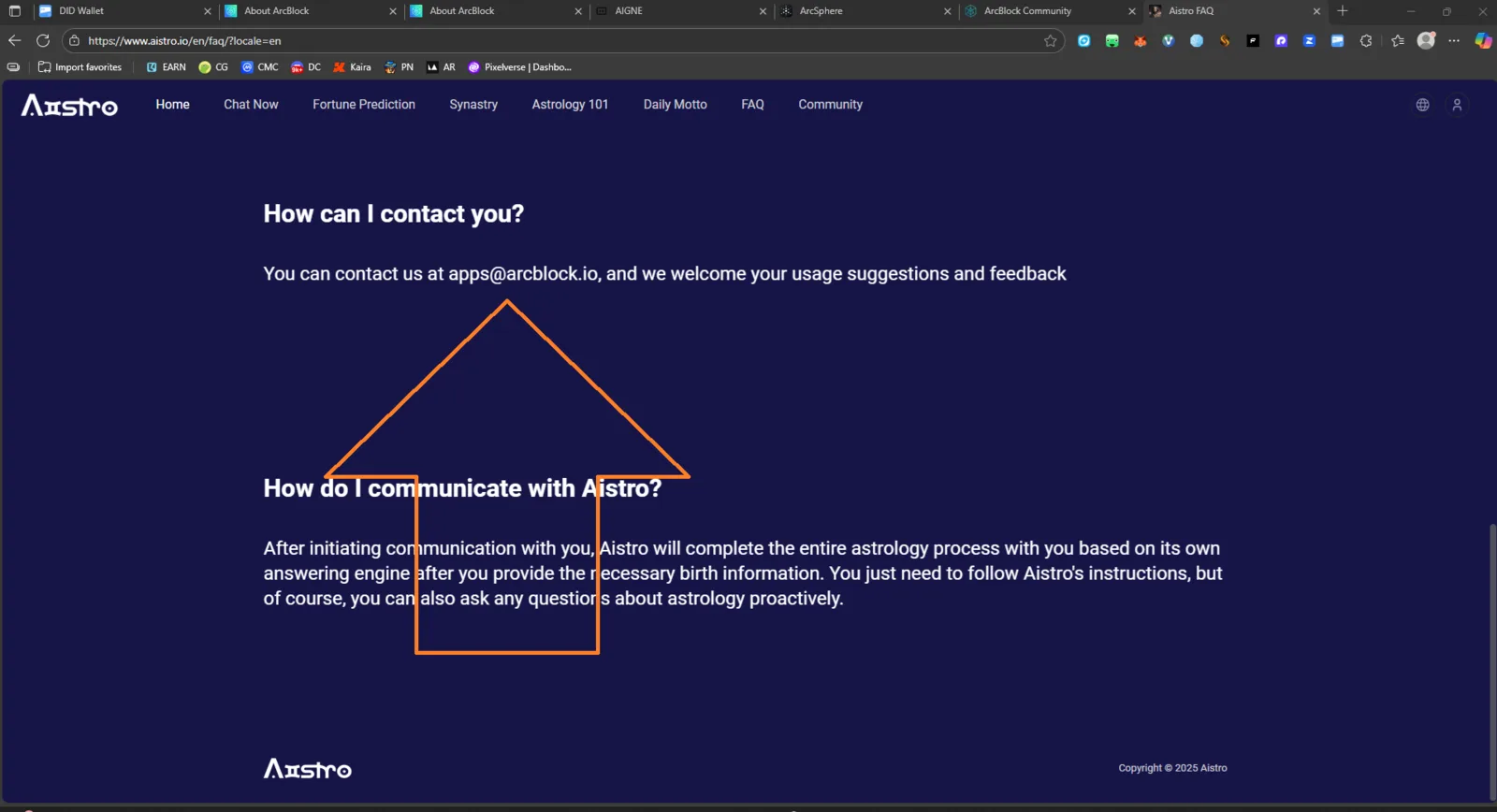Click the apps@arcblock.io email address
The height and width of the screenshot is (812, 1497).
(x=523, y=274)
